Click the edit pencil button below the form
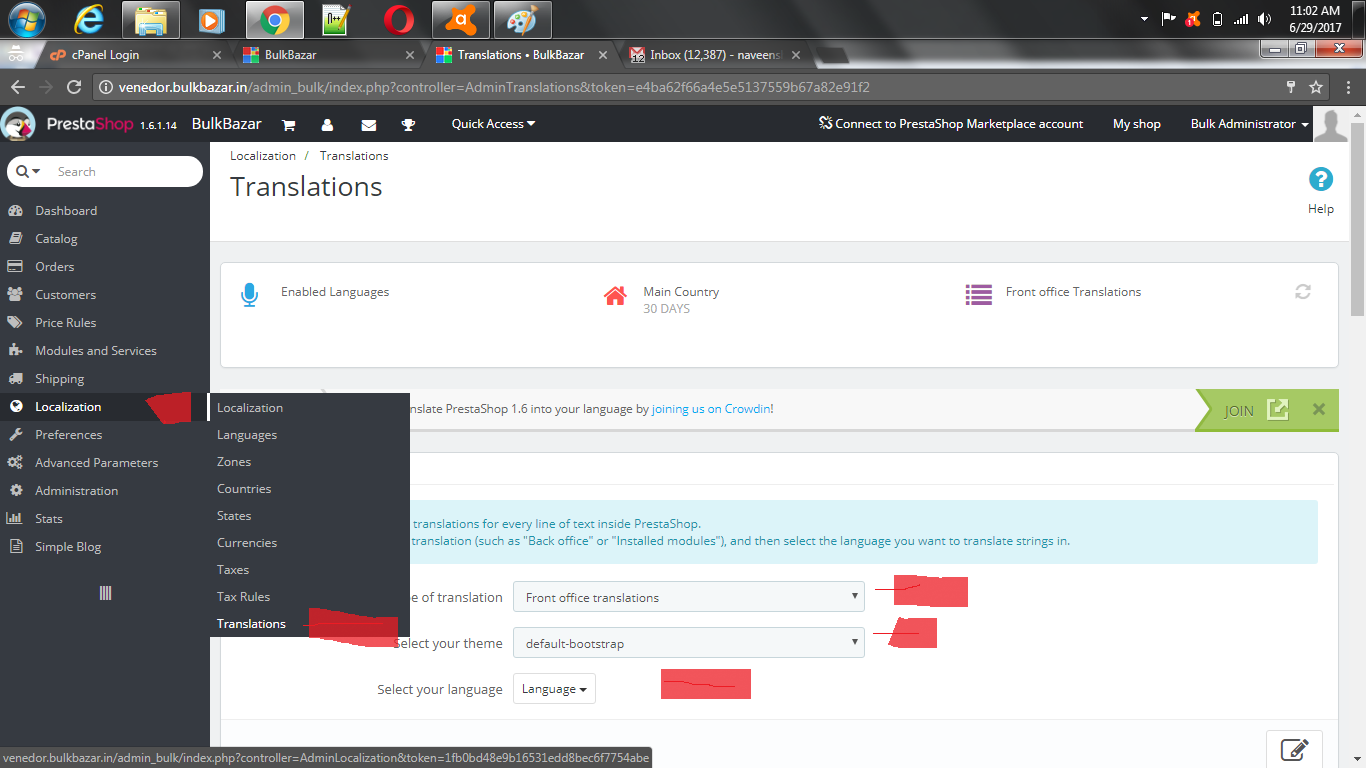Viewport: 1366px width, 768px height. tap(1294, 749)
